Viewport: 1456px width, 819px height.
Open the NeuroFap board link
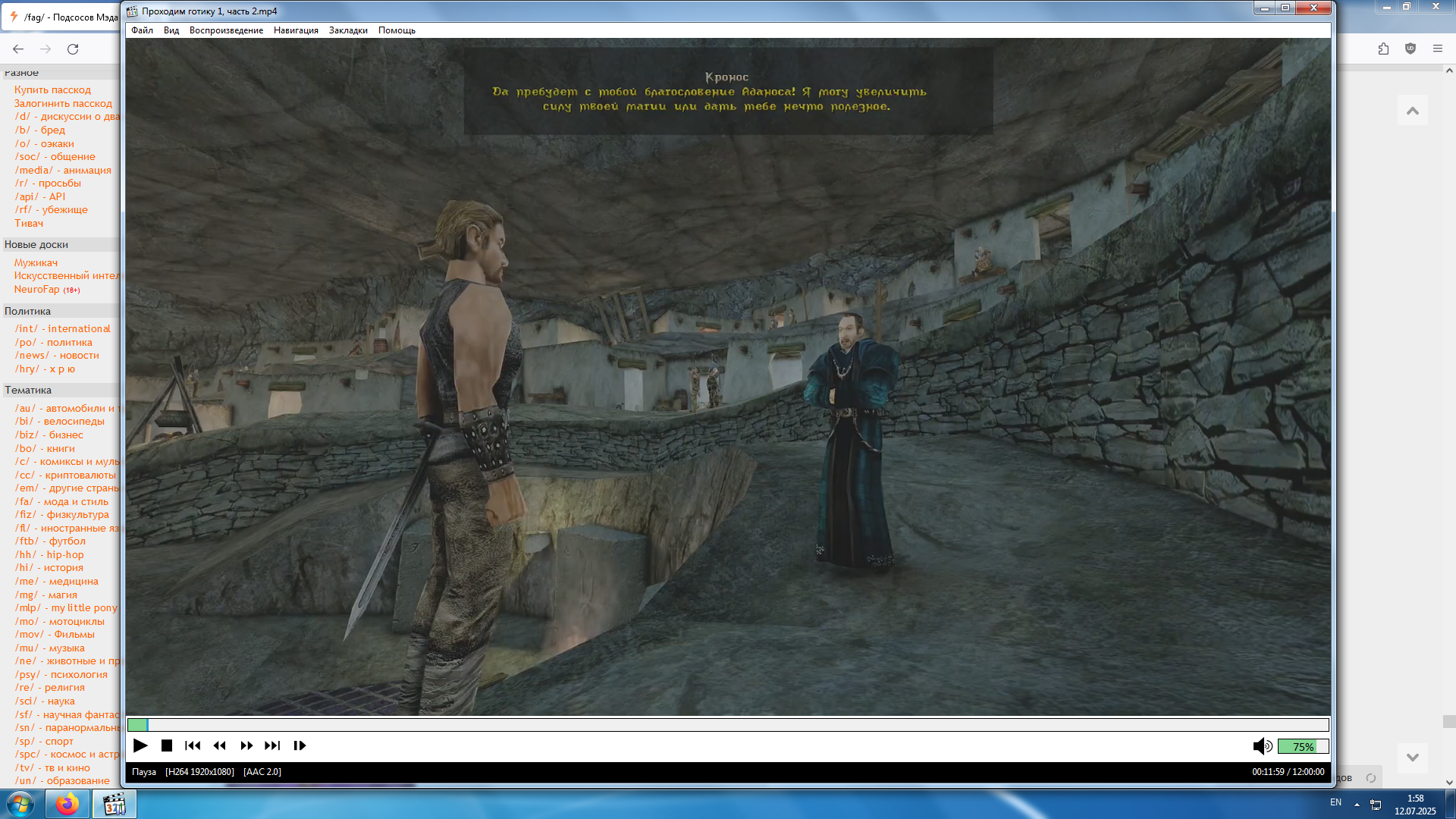(36, 289)
